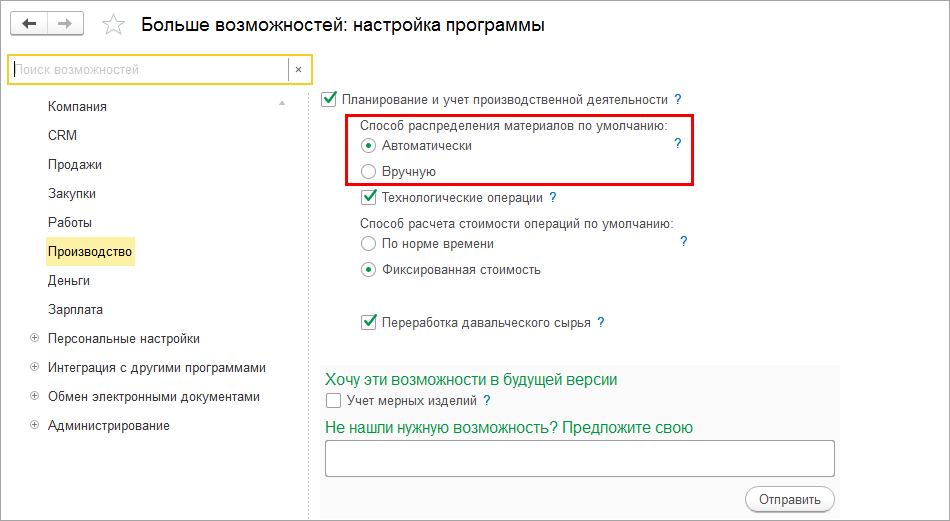Focus the Поиск возможностей search field

[148, 69]
